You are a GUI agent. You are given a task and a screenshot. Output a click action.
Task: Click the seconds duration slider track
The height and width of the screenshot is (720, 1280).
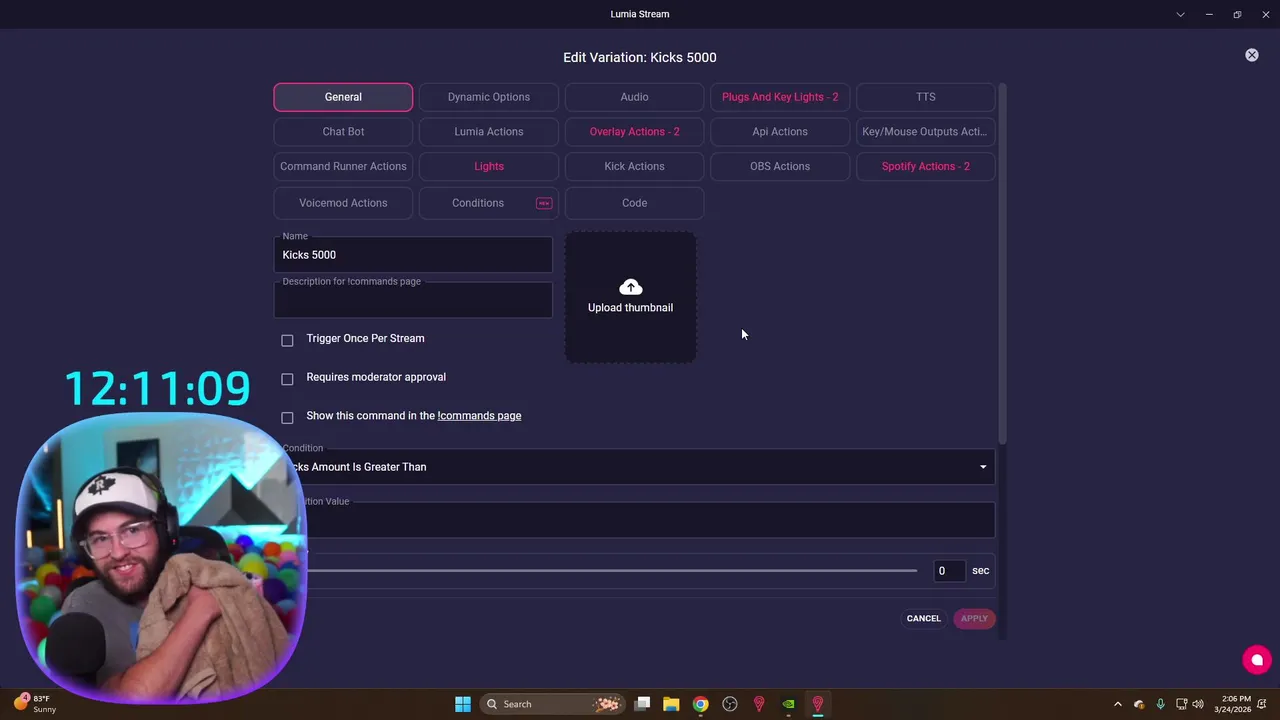[x=612, y=571]
